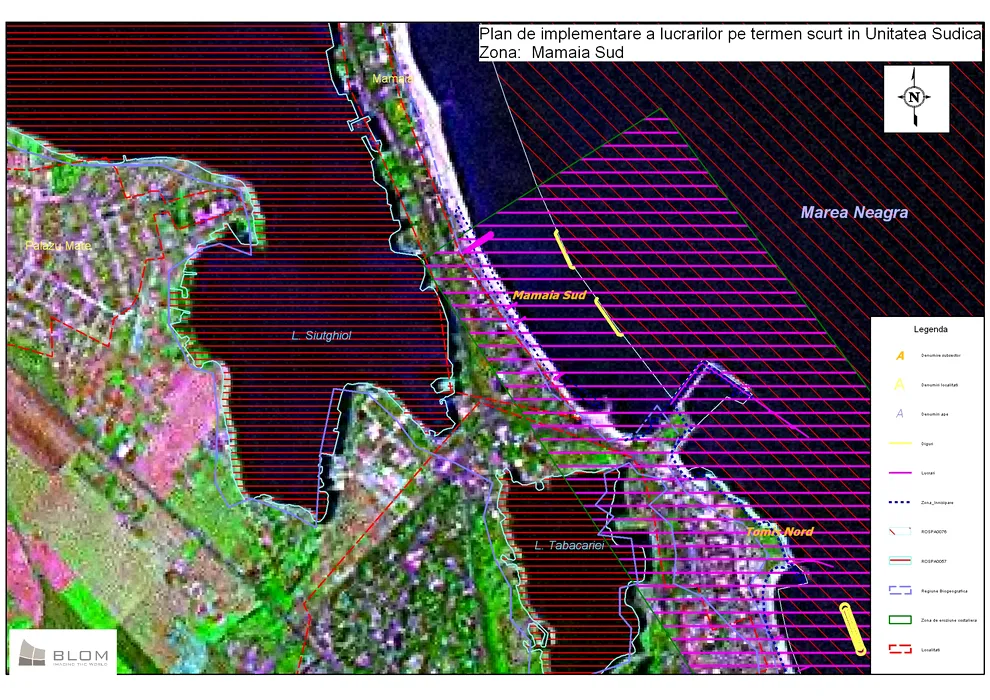Click the 'Mamaia Sud' map label
Image resolution: width=990 pixels, height=700 pixels.
coord(549,296)
